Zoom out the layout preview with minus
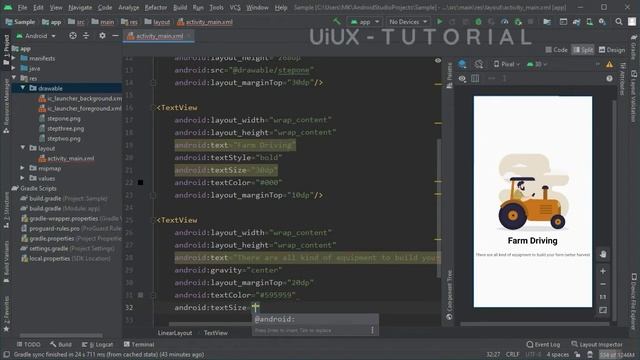Viewport: 640px width, 360px height. [x=603, y=284]
